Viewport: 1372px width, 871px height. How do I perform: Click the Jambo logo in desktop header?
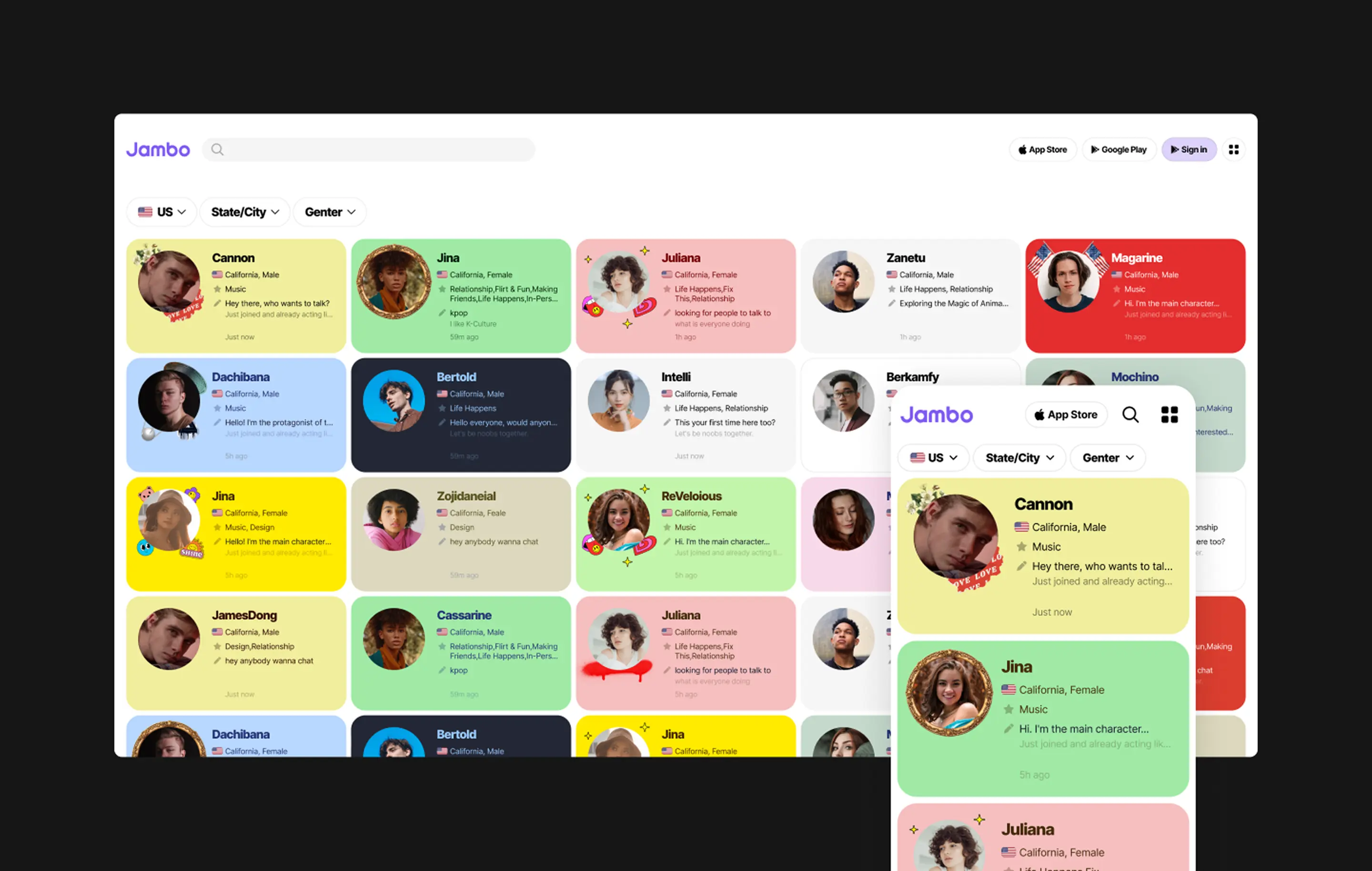tap(158, 149)
